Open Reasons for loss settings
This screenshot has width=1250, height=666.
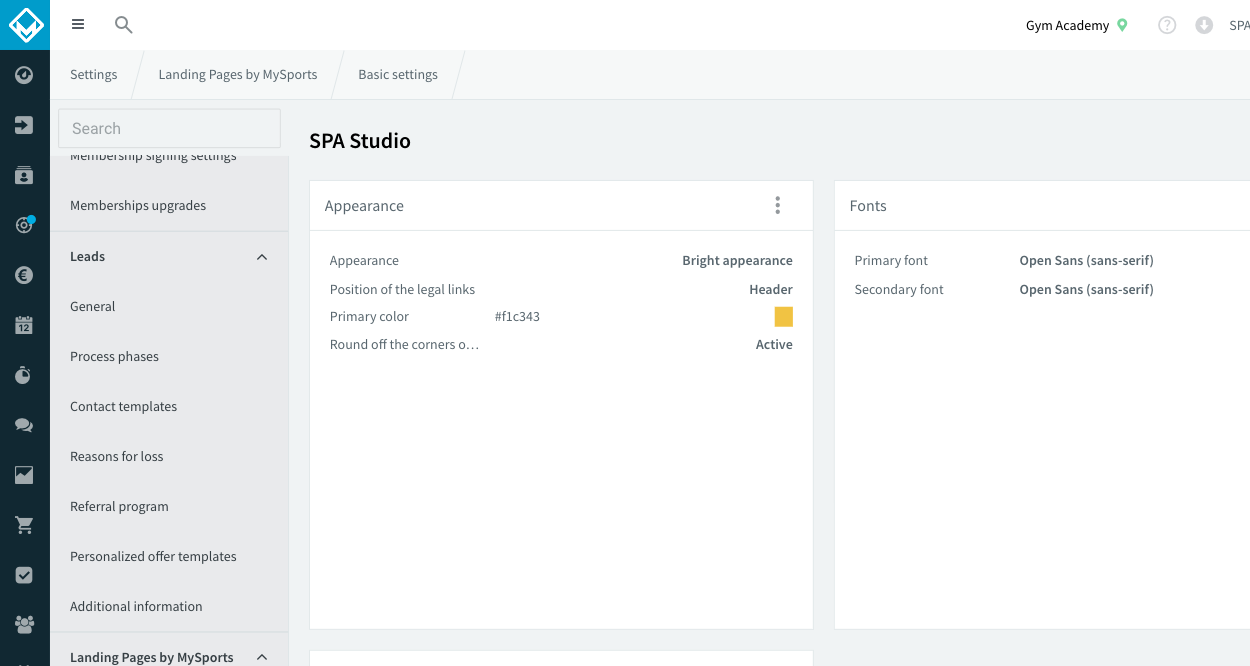[169, 457]
